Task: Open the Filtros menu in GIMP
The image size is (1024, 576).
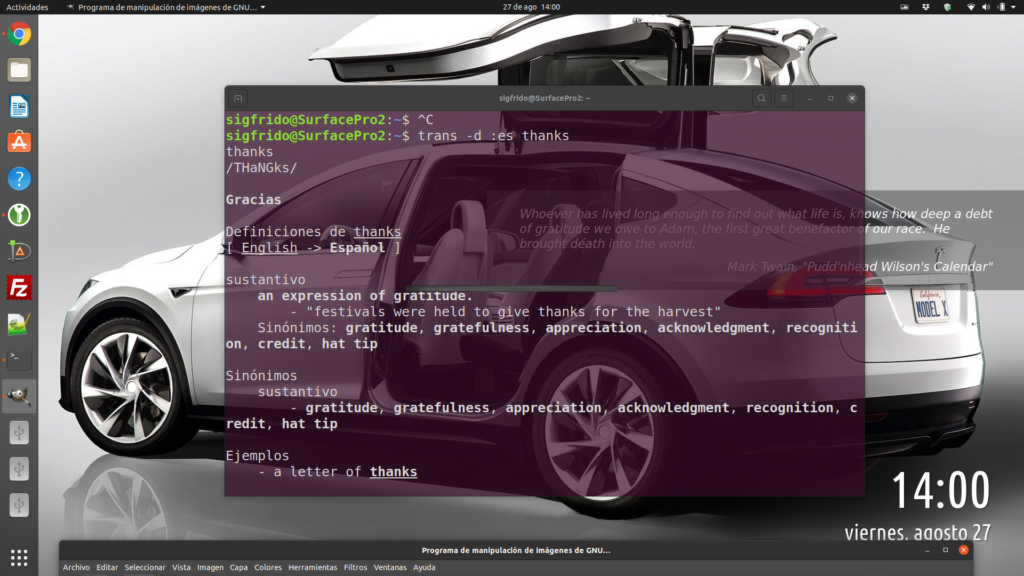Action: click(x=355, y=568)
